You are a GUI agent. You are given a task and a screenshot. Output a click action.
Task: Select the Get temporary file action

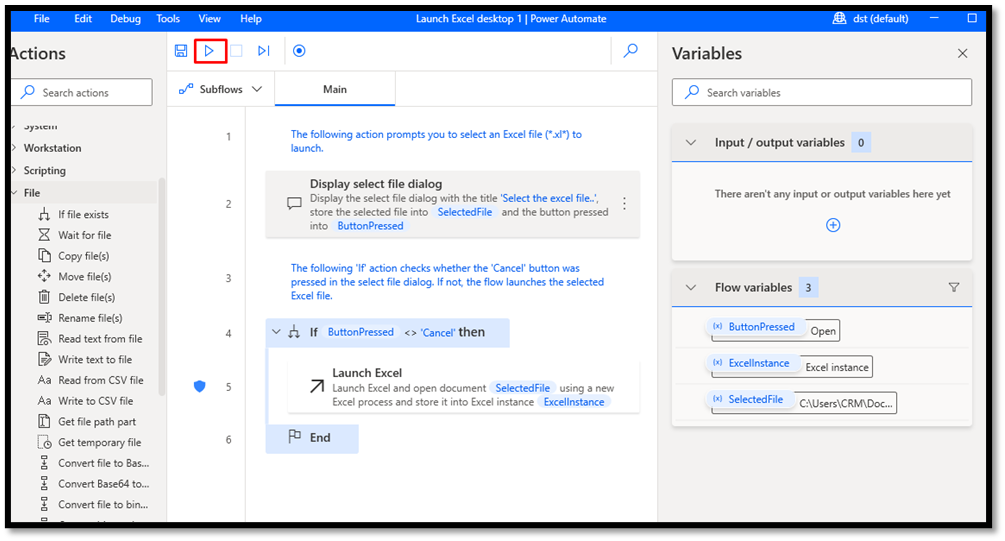(x=99, y=442)
